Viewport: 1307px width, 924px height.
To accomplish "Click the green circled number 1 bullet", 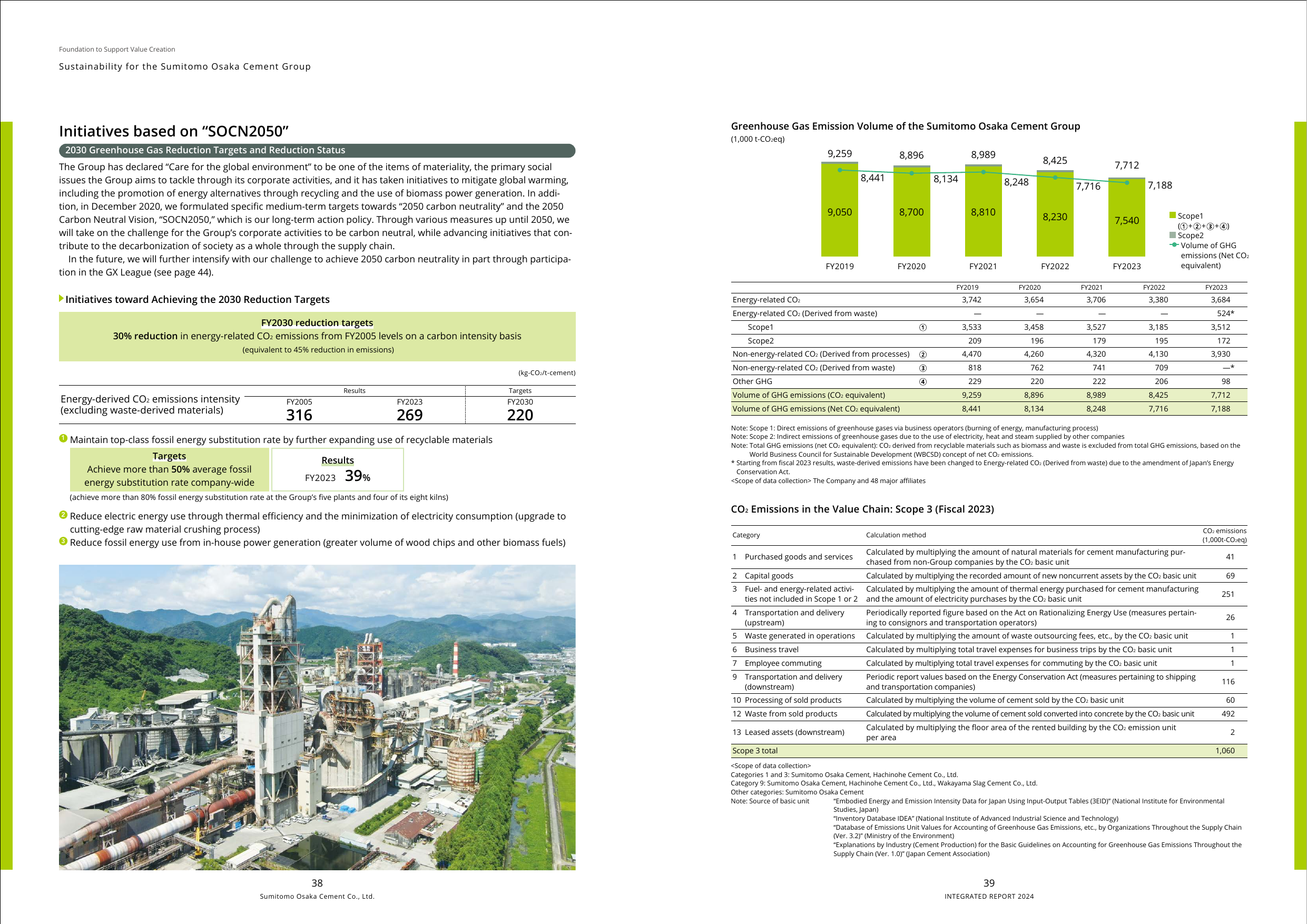I will coord(63,438).
